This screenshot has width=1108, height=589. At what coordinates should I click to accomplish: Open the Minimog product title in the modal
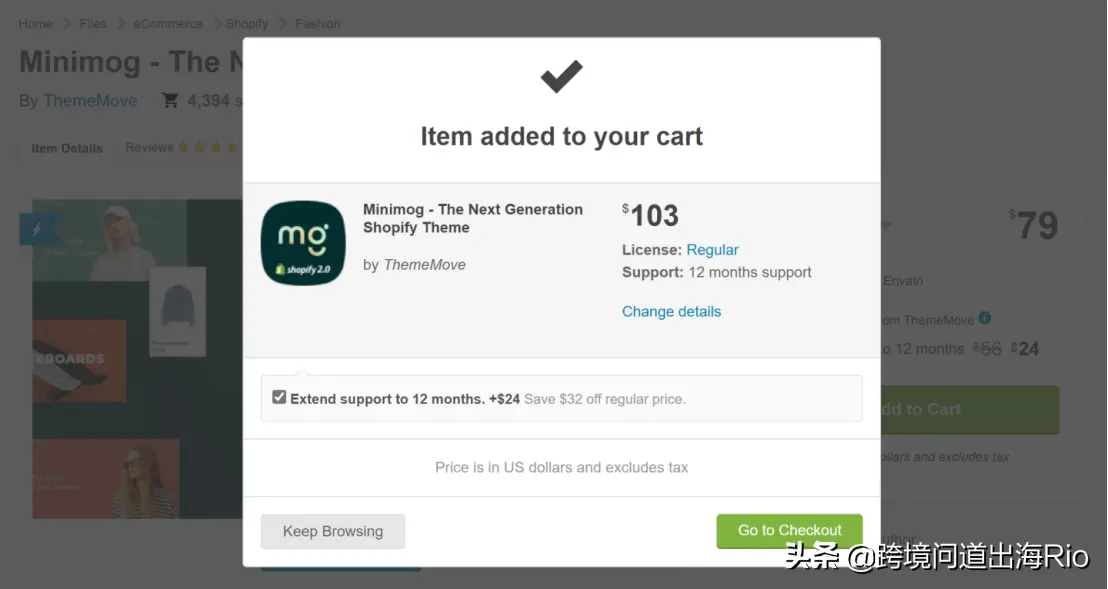point(472,218)
